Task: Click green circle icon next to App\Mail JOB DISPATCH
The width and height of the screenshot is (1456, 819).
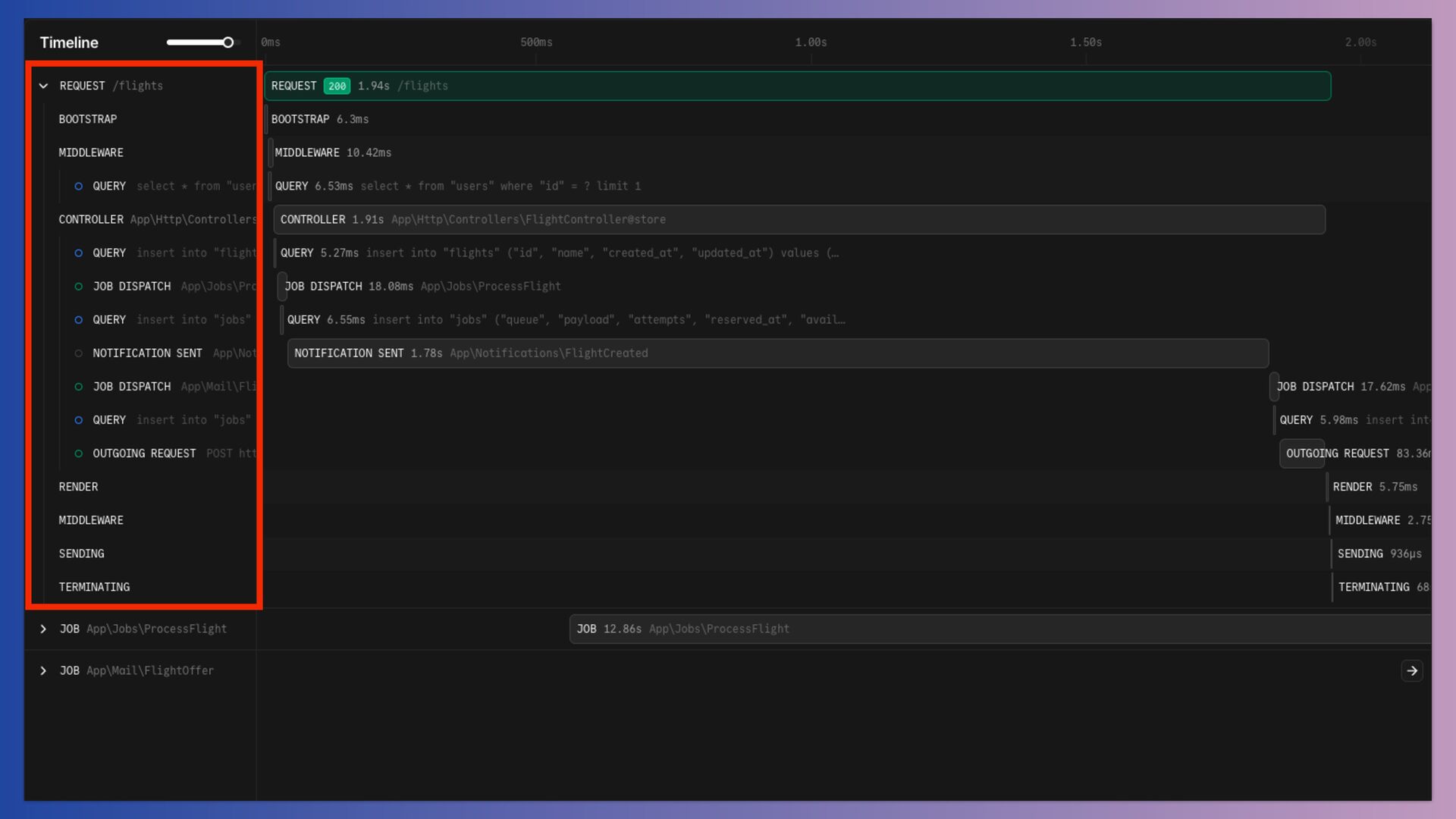Action: pyautogui.click(x=78, y=387)
